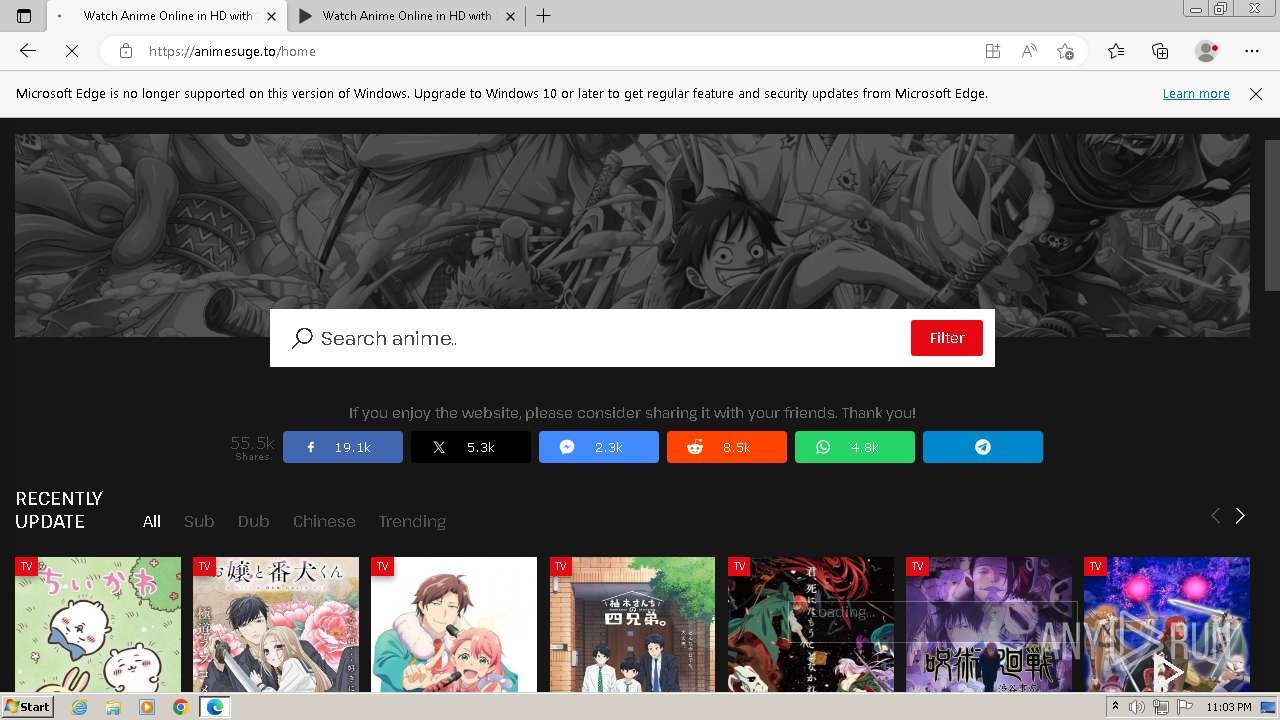Open the tab actions menu icon

pos(24,16)
